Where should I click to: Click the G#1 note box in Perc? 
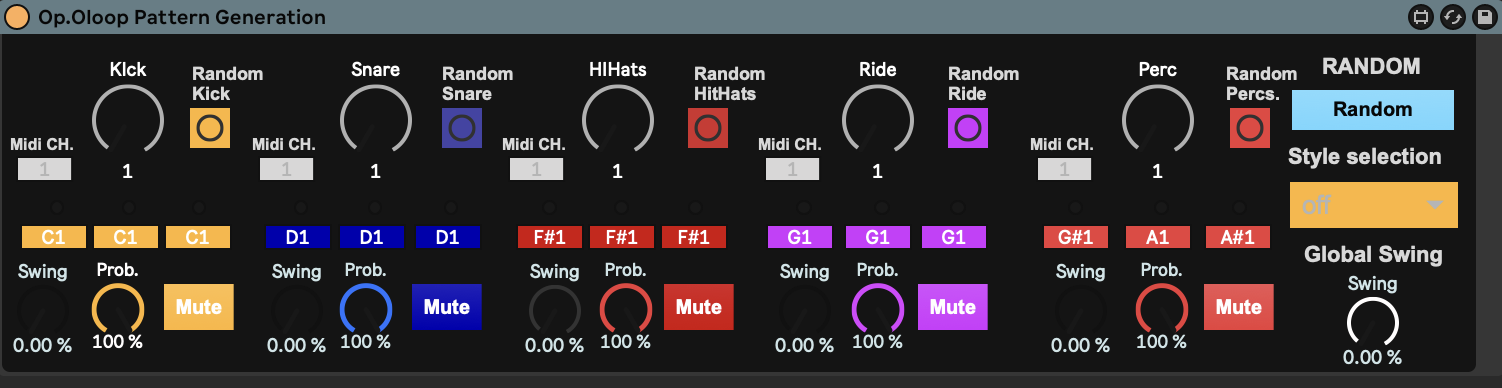pos(1075,237)
